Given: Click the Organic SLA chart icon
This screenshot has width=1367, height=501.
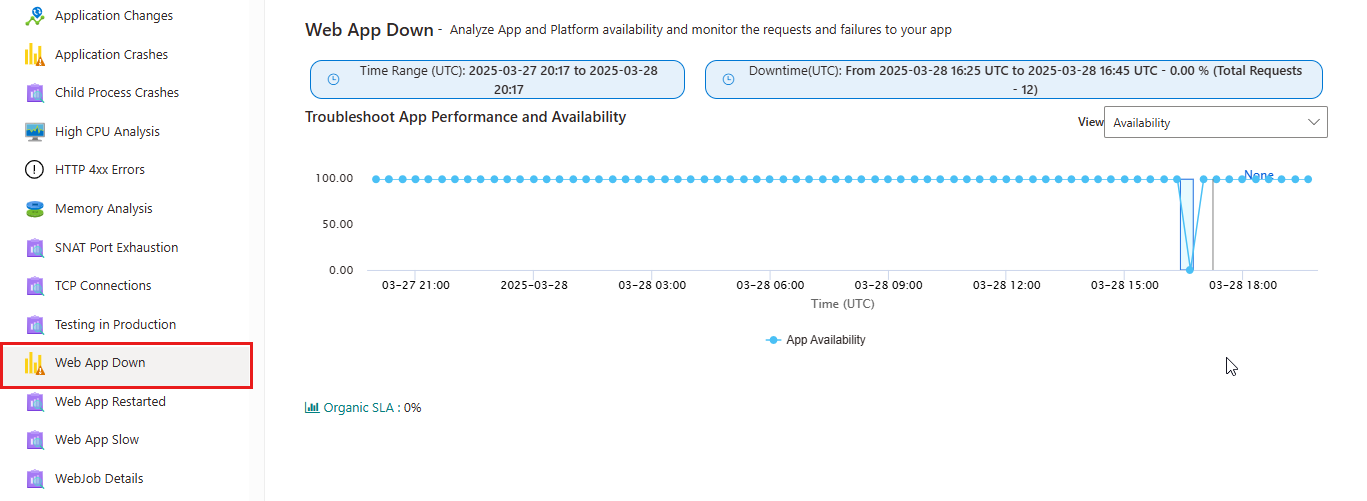Looking at the screenshot, I should pos(312,408).
